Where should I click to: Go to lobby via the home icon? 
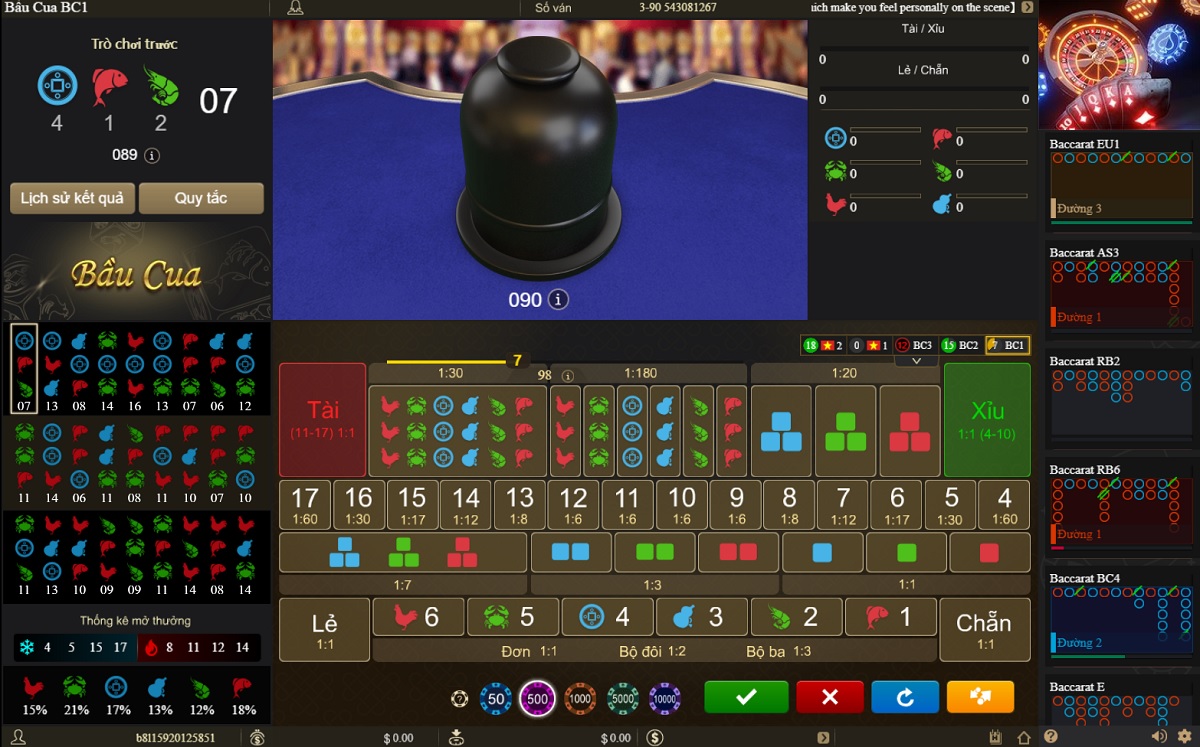[x=1024, y=737]
